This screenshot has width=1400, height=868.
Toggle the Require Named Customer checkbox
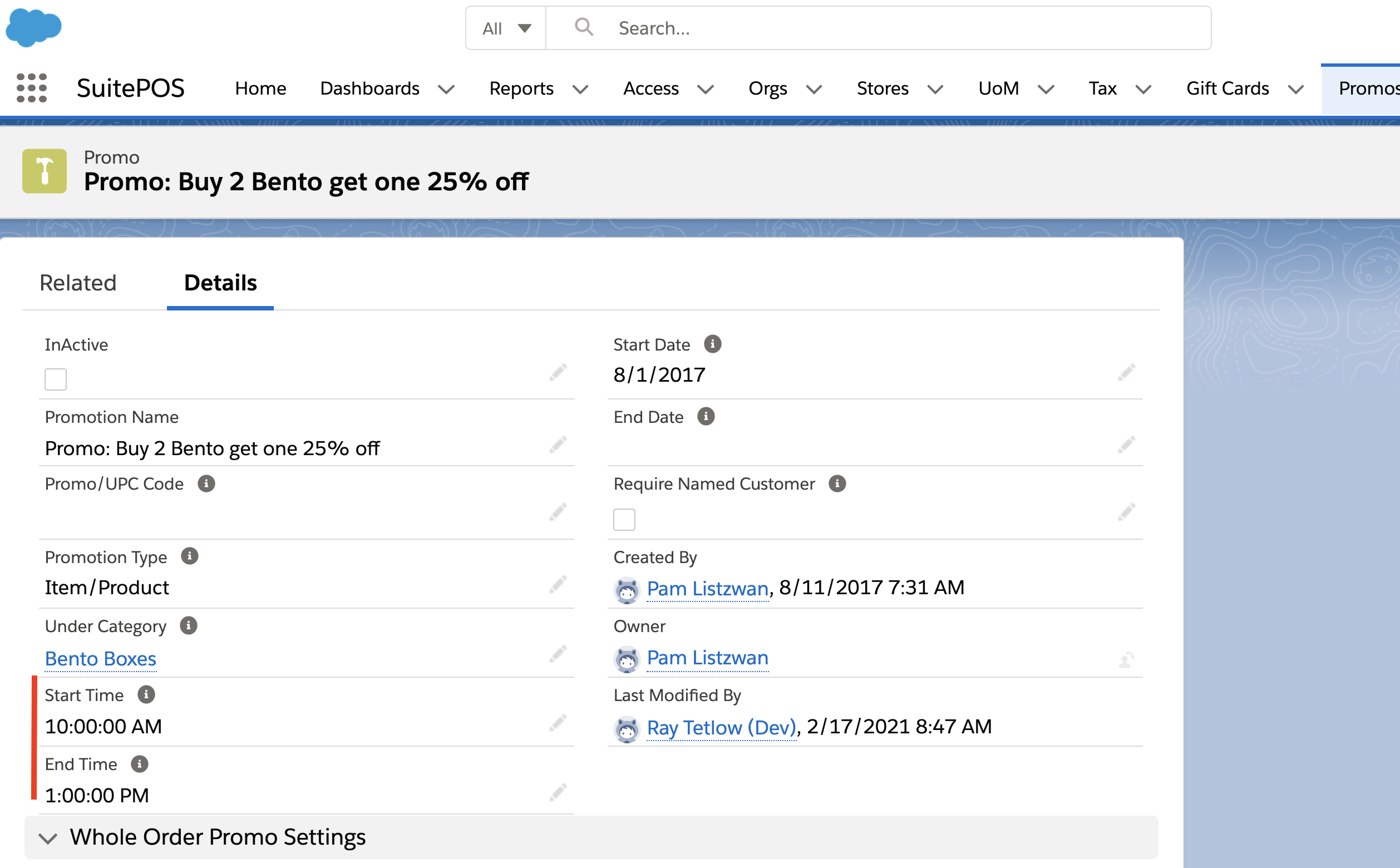click(624, 520)
